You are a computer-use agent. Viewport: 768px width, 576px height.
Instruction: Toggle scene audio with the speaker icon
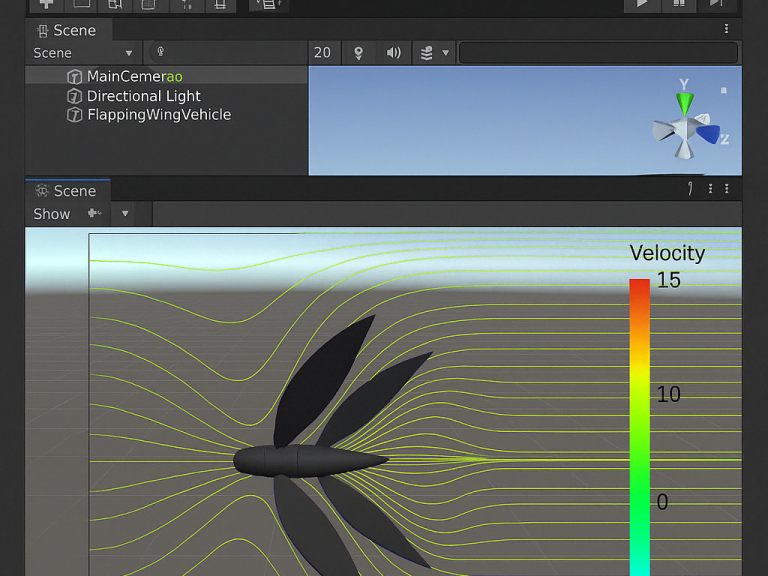pos(393,53)
